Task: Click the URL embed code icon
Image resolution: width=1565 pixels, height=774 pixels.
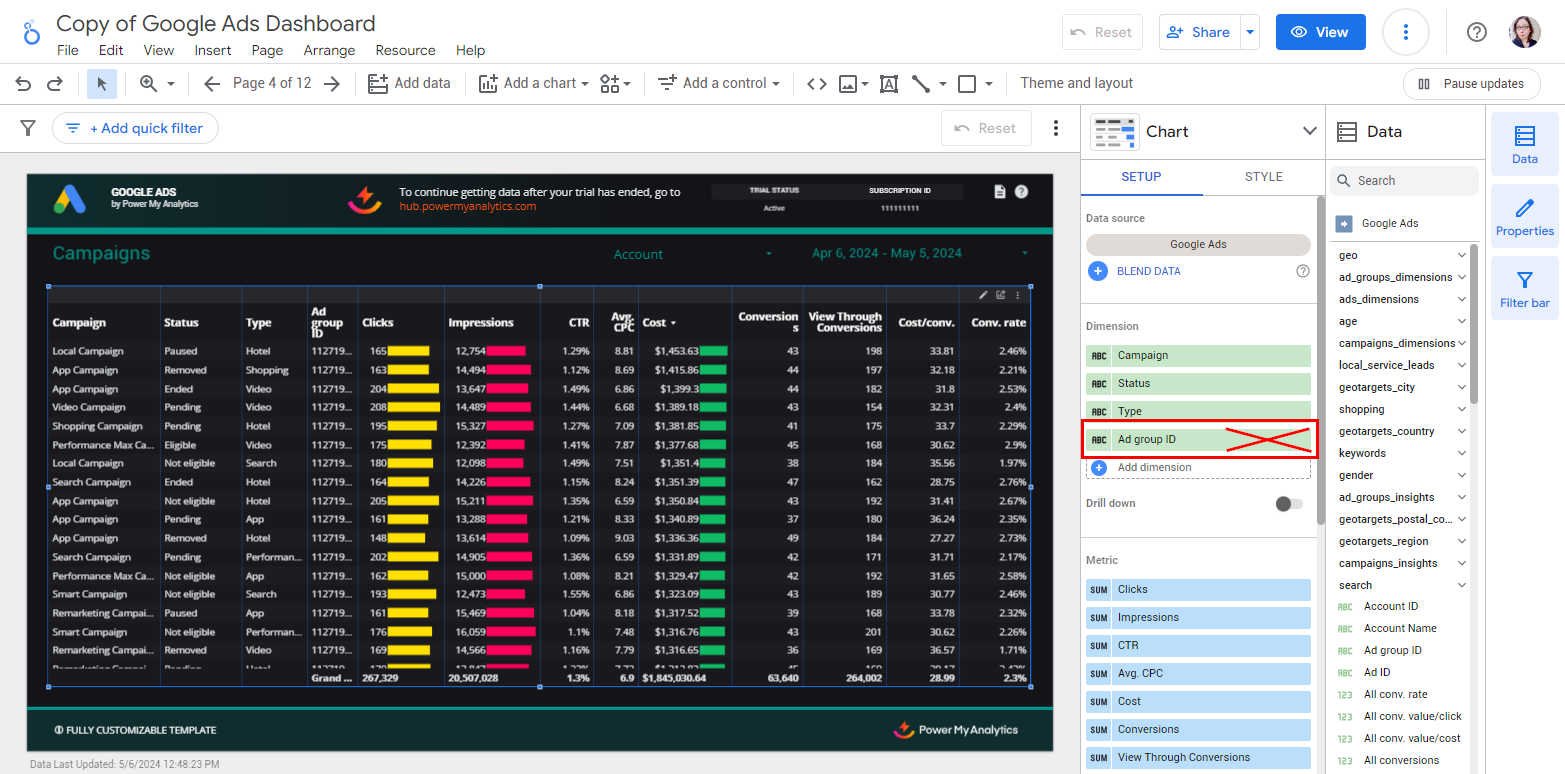Action: [x=816, y=84]
